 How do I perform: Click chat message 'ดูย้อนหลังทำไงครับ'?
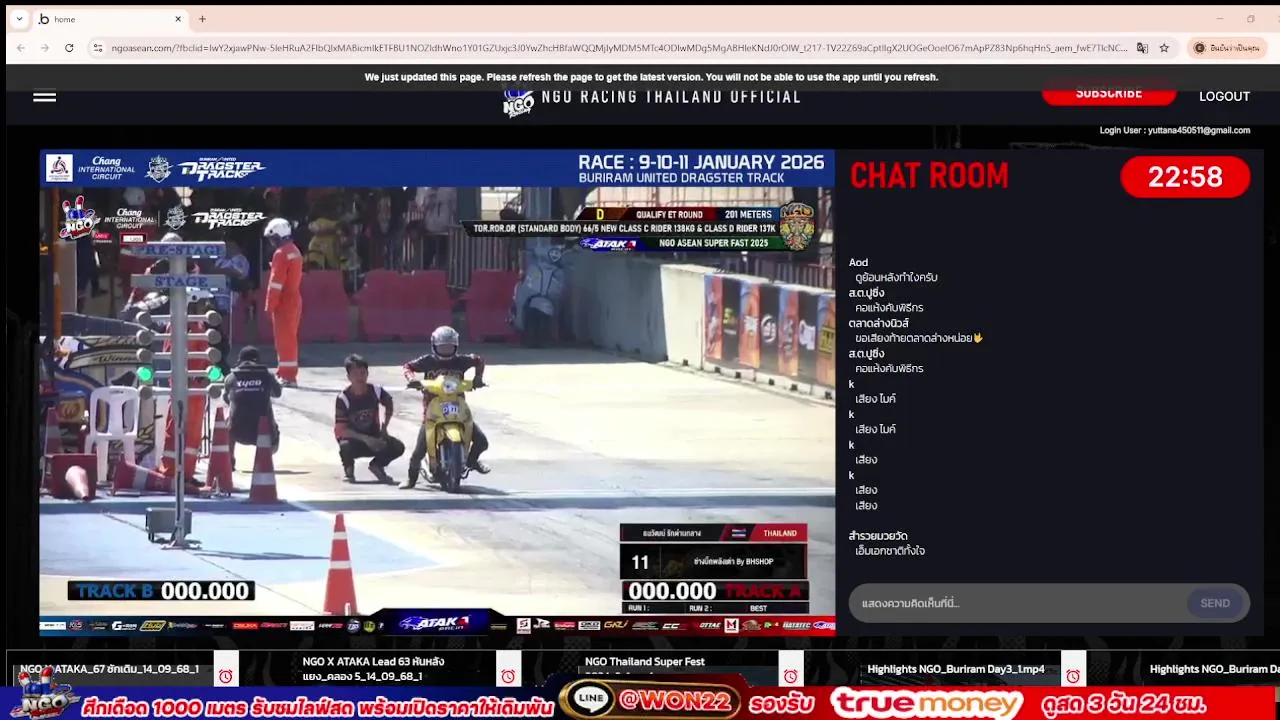pyautogui.click(x=896, y=277)
